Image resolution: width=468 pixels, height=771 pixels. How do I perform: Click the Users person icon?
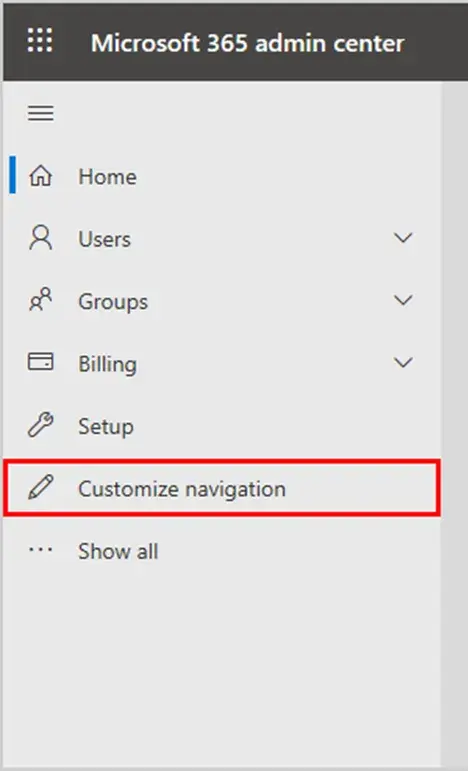coord(41,238)
